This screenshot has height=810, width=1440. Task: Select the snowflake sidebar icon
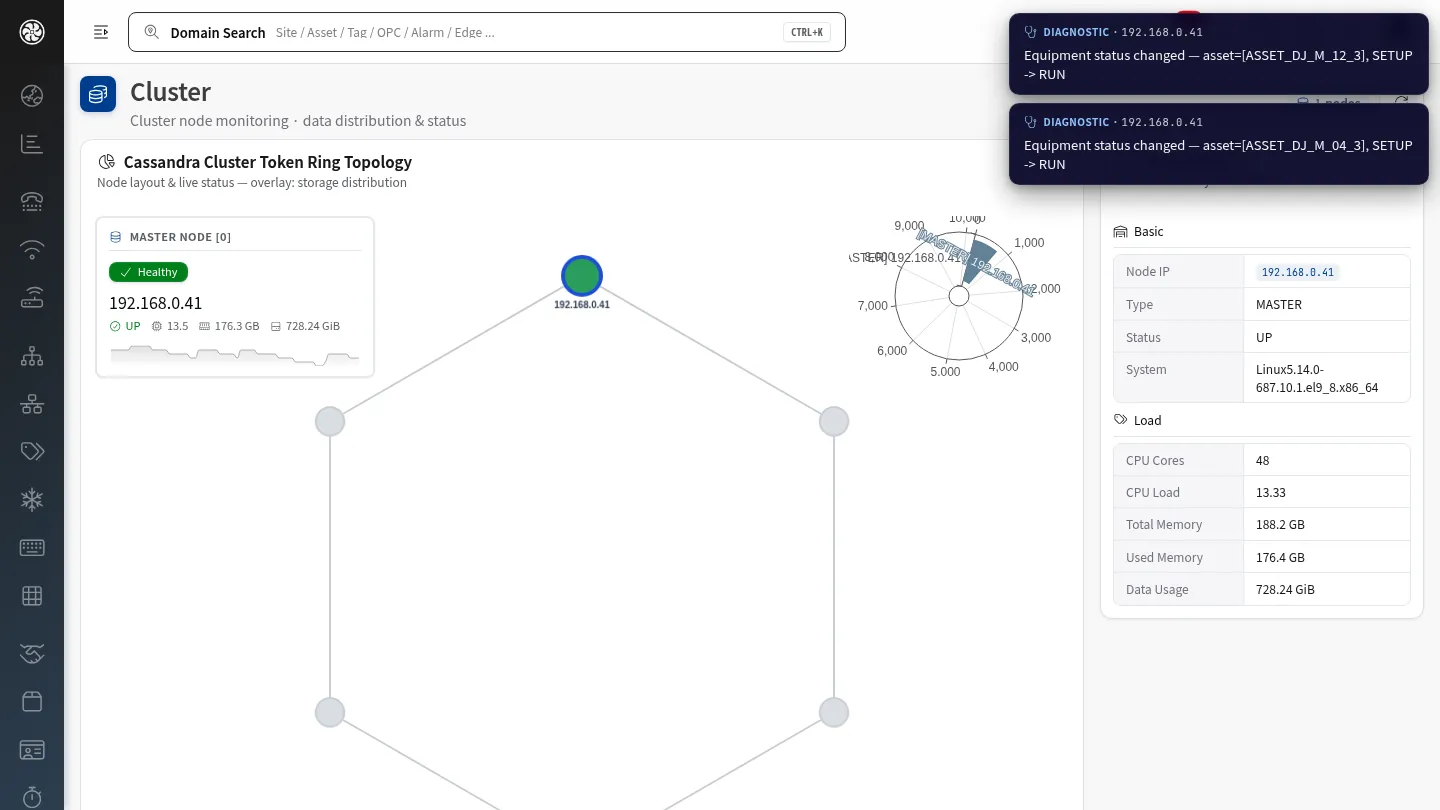coord(32,500)
